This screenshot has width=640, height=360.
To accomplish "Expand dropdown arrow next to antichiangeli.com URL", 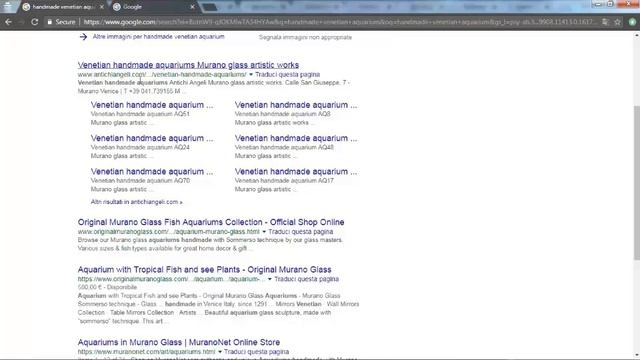I will pyautogui.click(x=251, y=74).
